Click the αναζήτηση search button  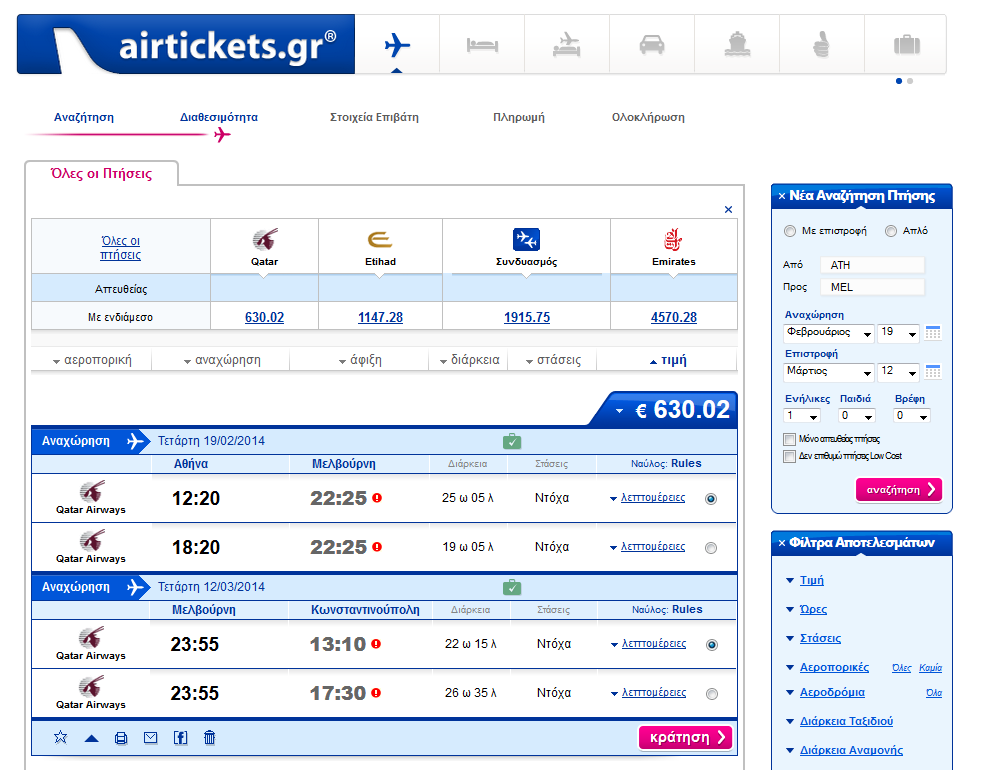[899, 490]
